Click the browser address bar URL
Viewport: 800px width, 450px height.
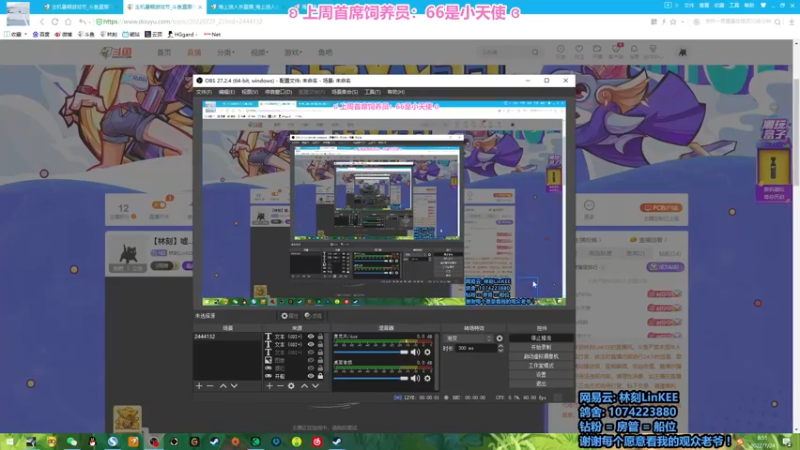click(x=183, y=22)
